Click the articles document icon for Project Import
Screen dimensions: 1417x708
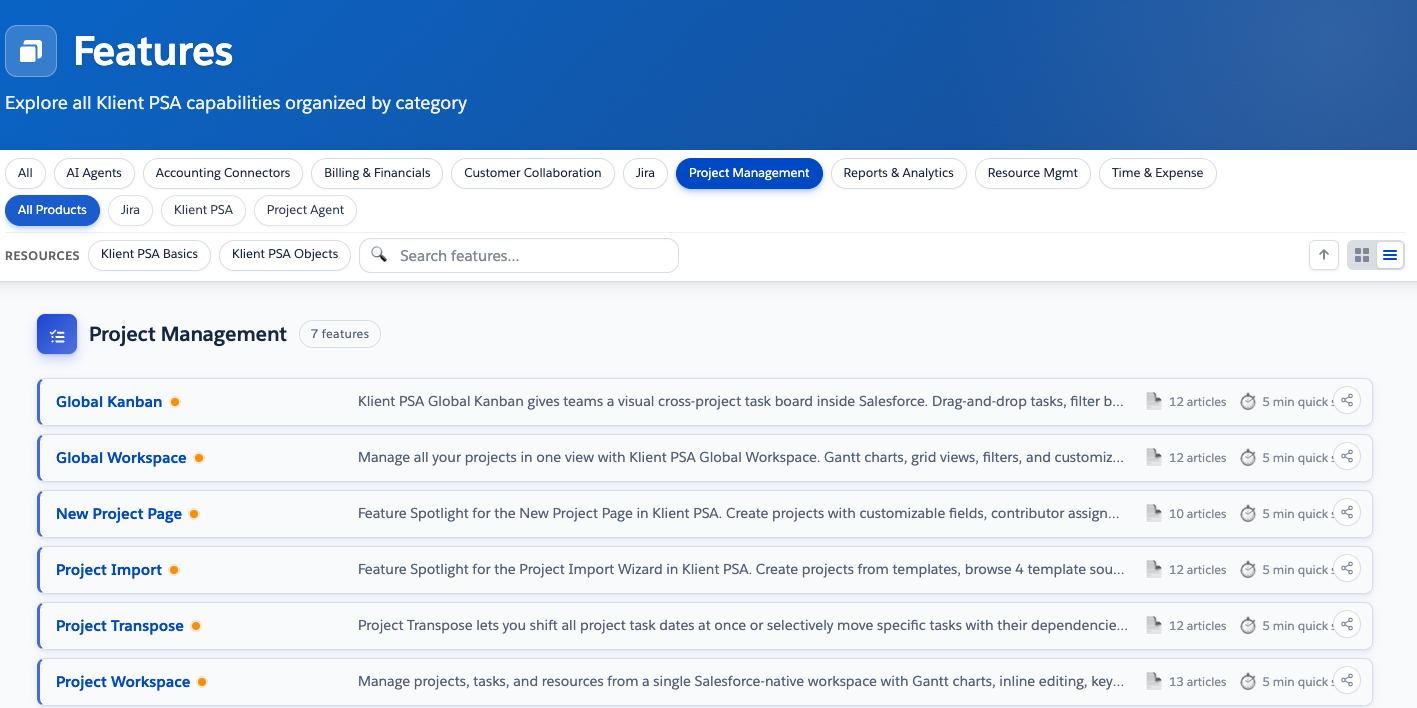coord(1154,569)
